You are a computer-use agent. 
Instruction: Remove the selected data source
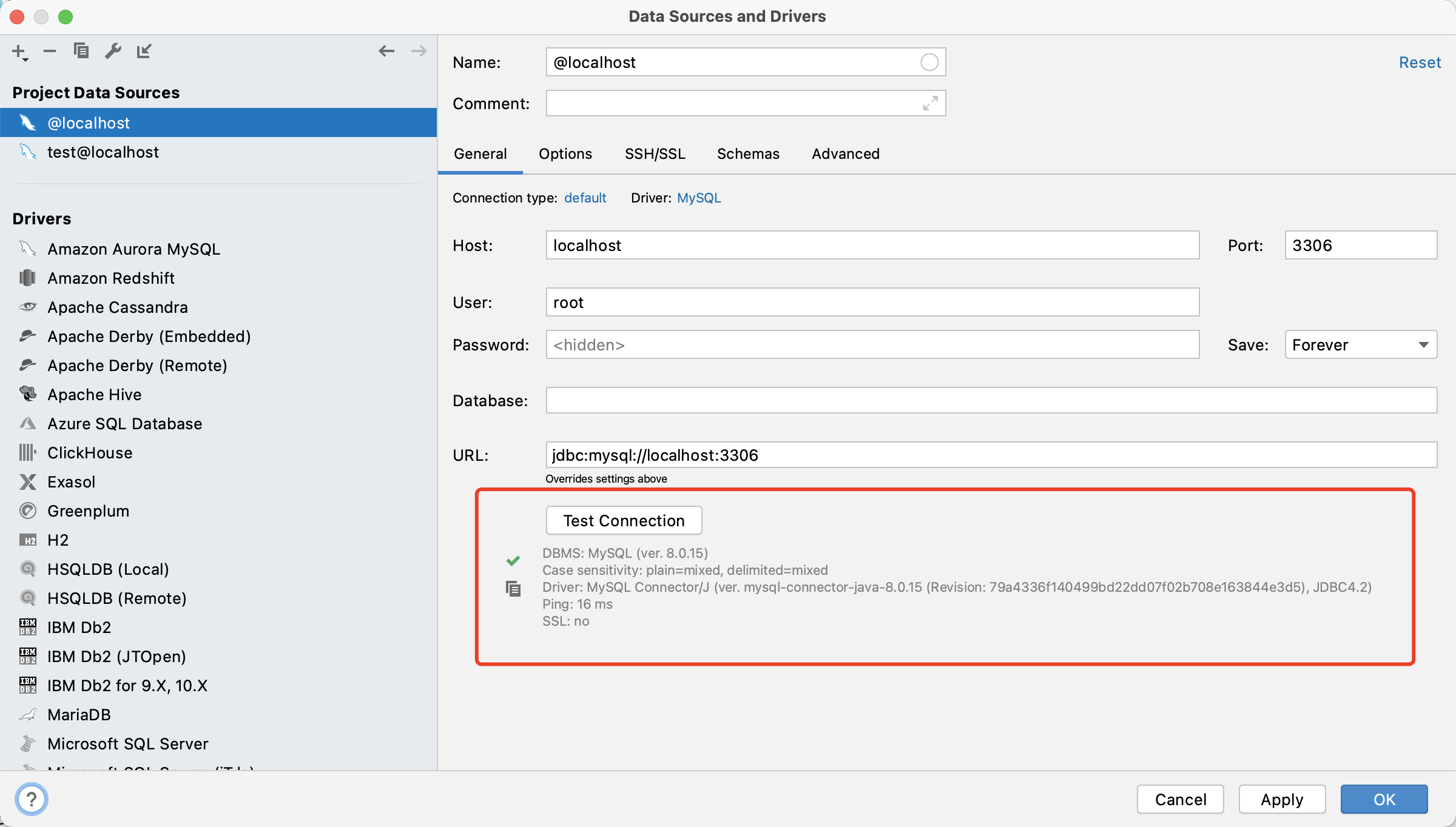point(50,51)
